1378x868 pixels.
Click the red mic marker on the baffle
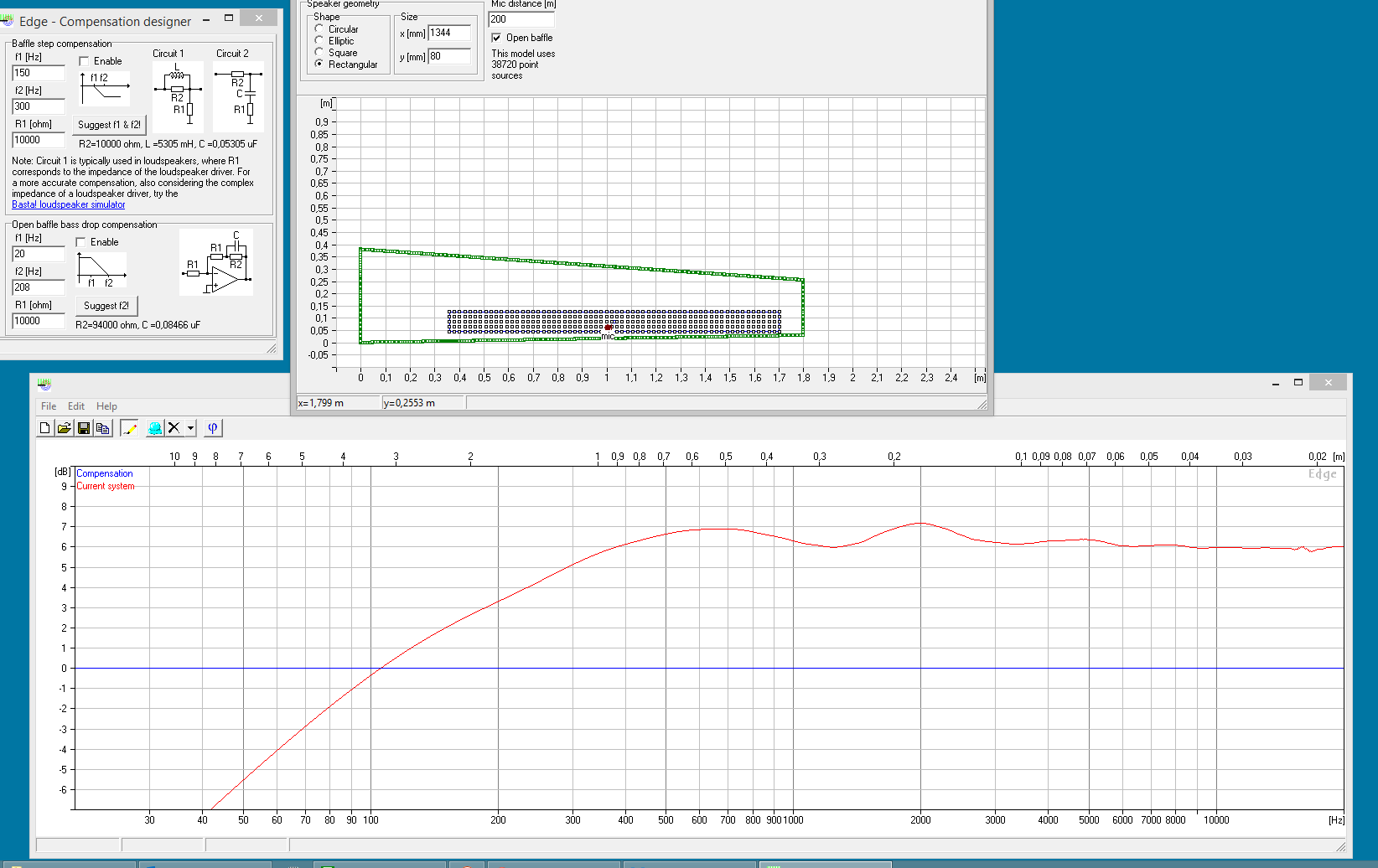point(608,328)
